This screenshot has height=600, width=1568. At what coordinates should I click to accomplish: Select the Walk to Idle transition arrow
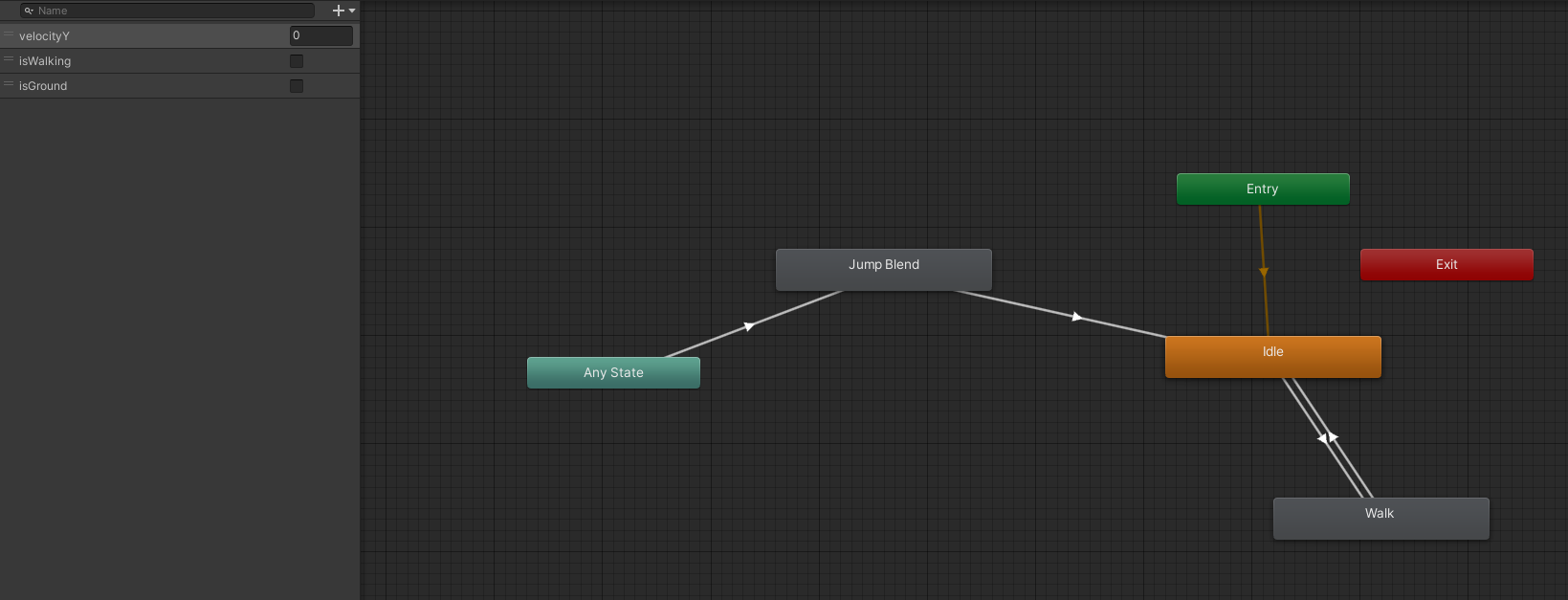point(1334,437)
